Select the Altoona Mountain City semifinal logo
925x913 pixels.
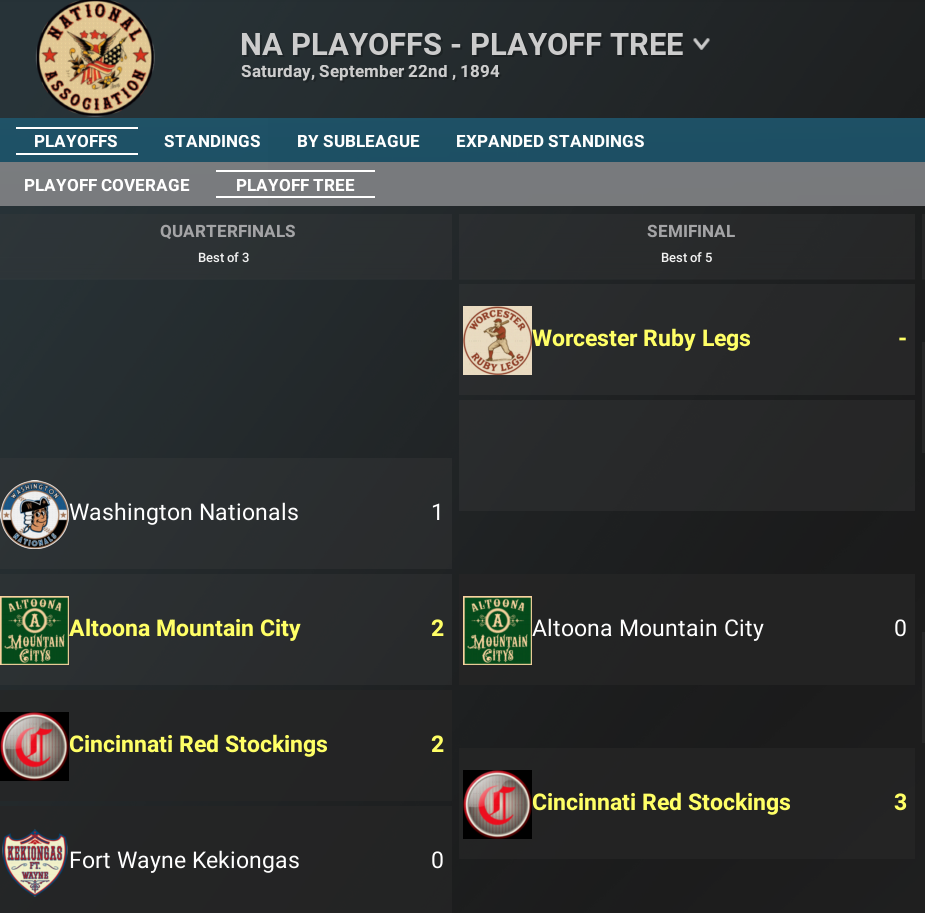pos(497,630)
